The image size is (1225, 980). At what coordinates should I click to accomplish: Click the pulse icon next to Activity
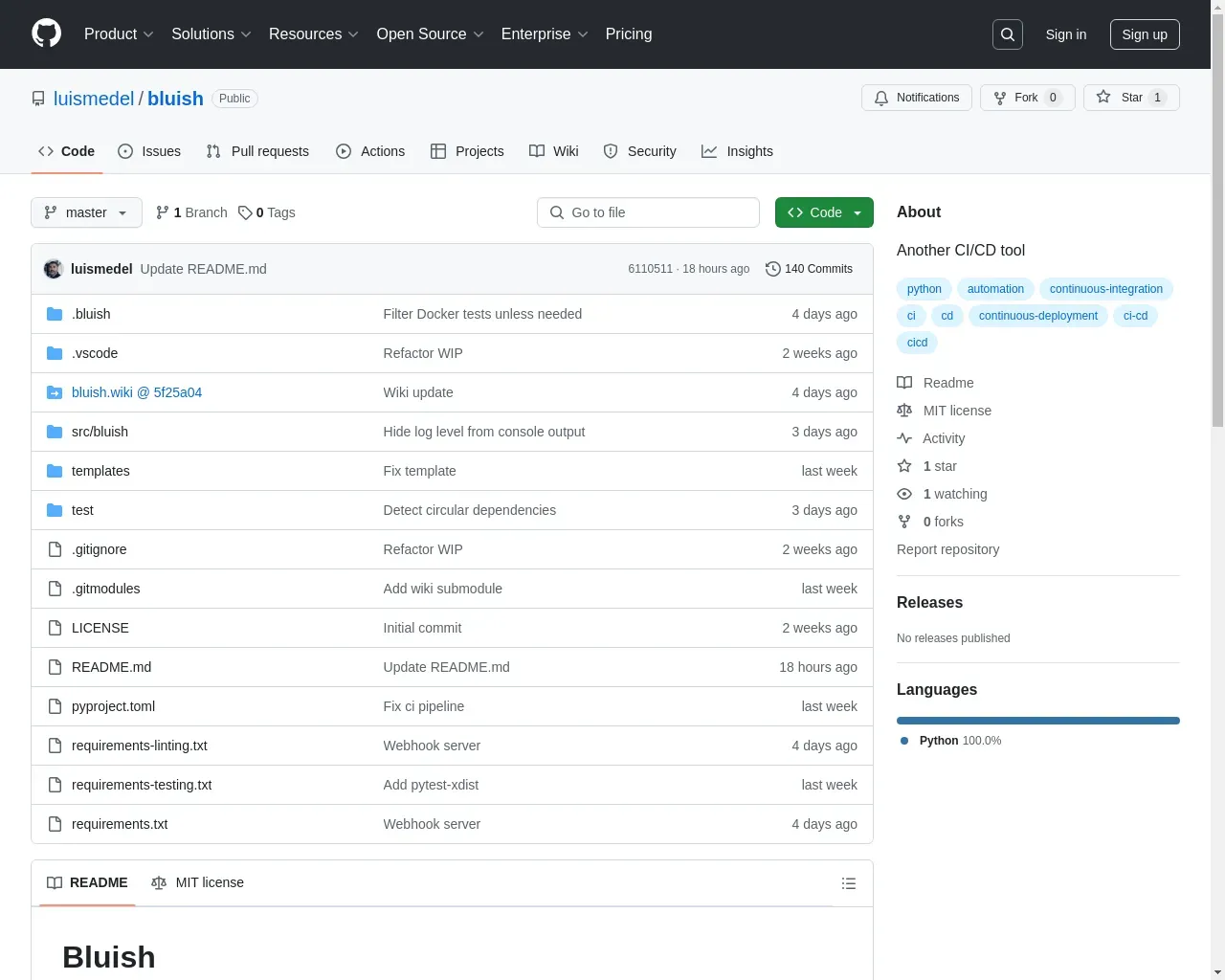(x=904, y=438)
